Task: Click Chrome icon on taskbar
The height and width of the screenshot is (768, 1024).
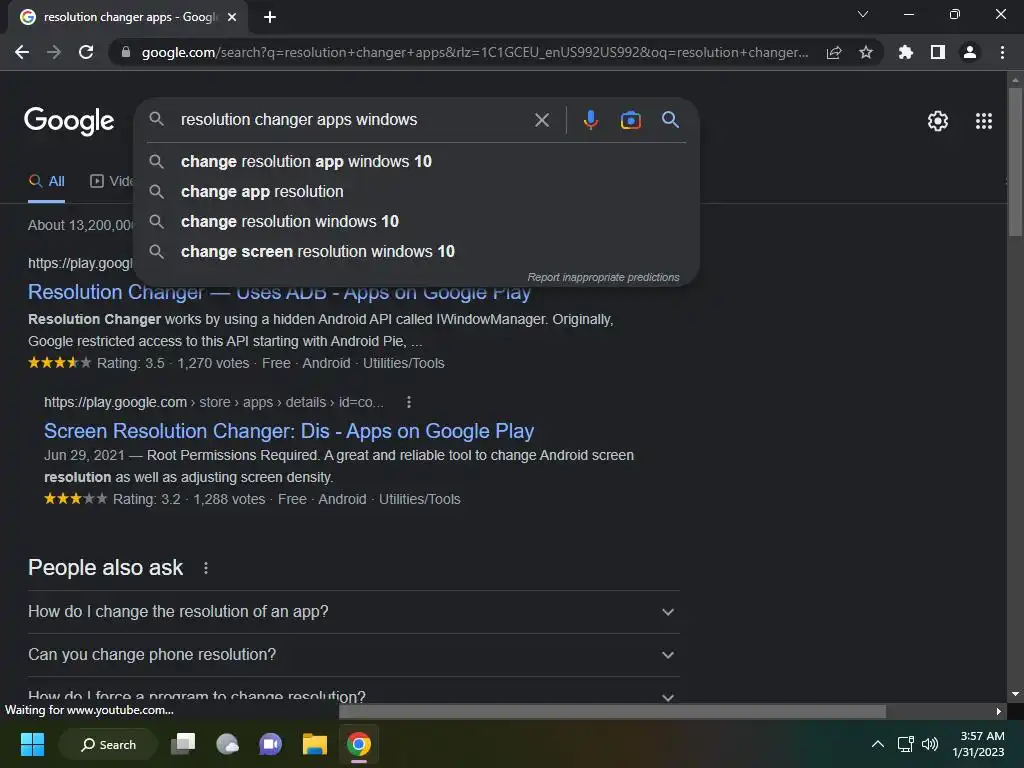Action: 359,744
